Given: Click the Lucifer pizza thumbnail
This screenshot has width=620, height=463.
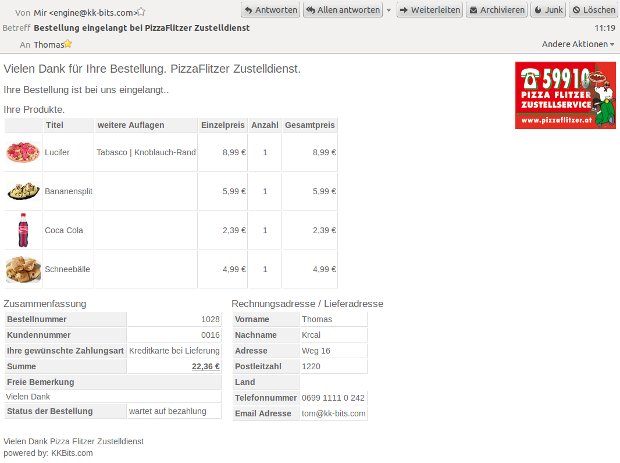Looking at the screenshot, I should (23, 152).
